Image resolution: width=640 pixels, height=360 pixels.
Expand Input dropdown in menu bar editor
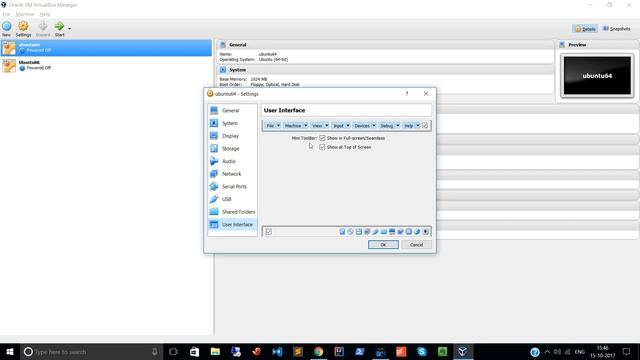tap(348, 126)
